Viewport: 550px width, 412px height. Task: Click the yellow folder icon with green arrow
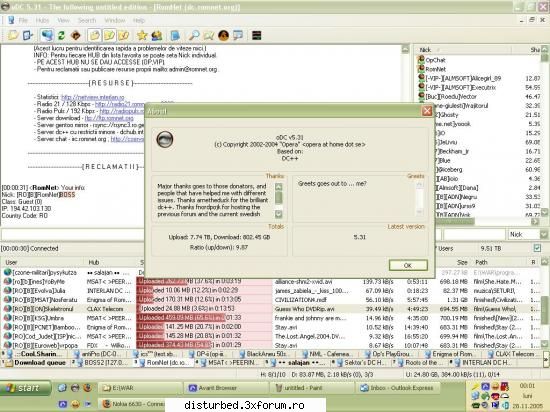click(109, 35)
